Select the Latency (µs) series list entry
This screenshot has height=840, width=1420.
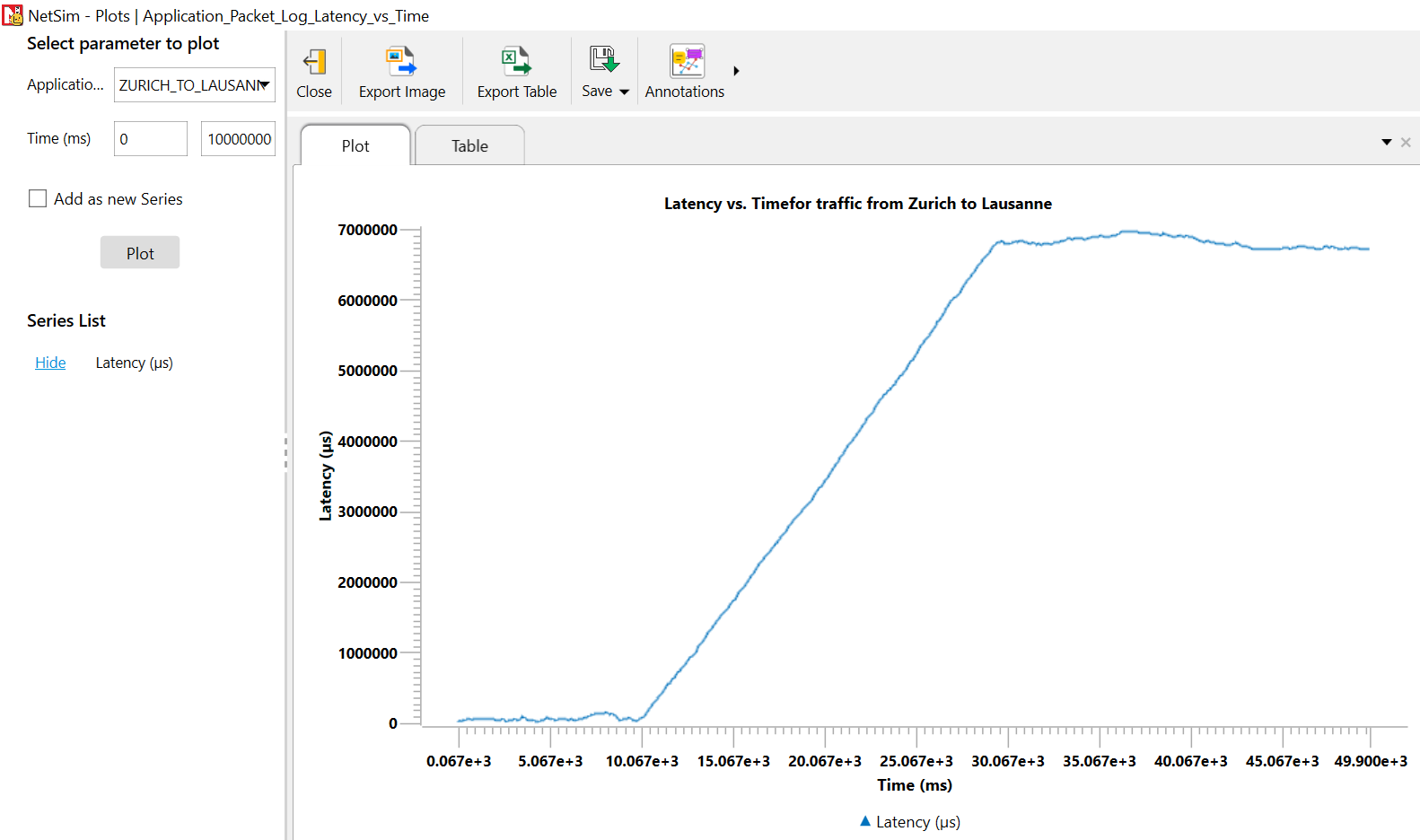click(x=135, y=363)
